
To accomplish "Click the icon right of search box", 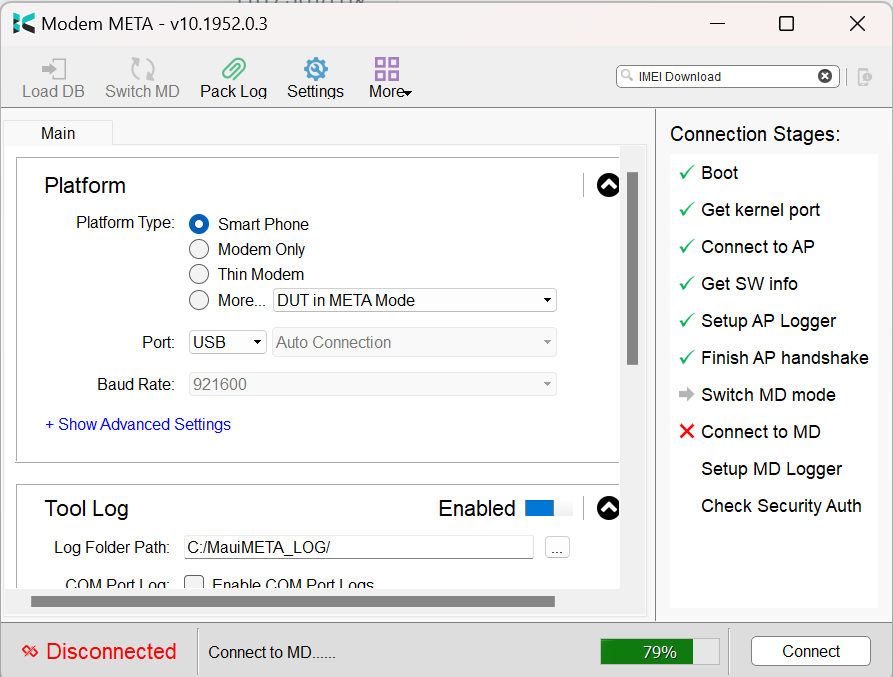I will (x=864, y=77).
